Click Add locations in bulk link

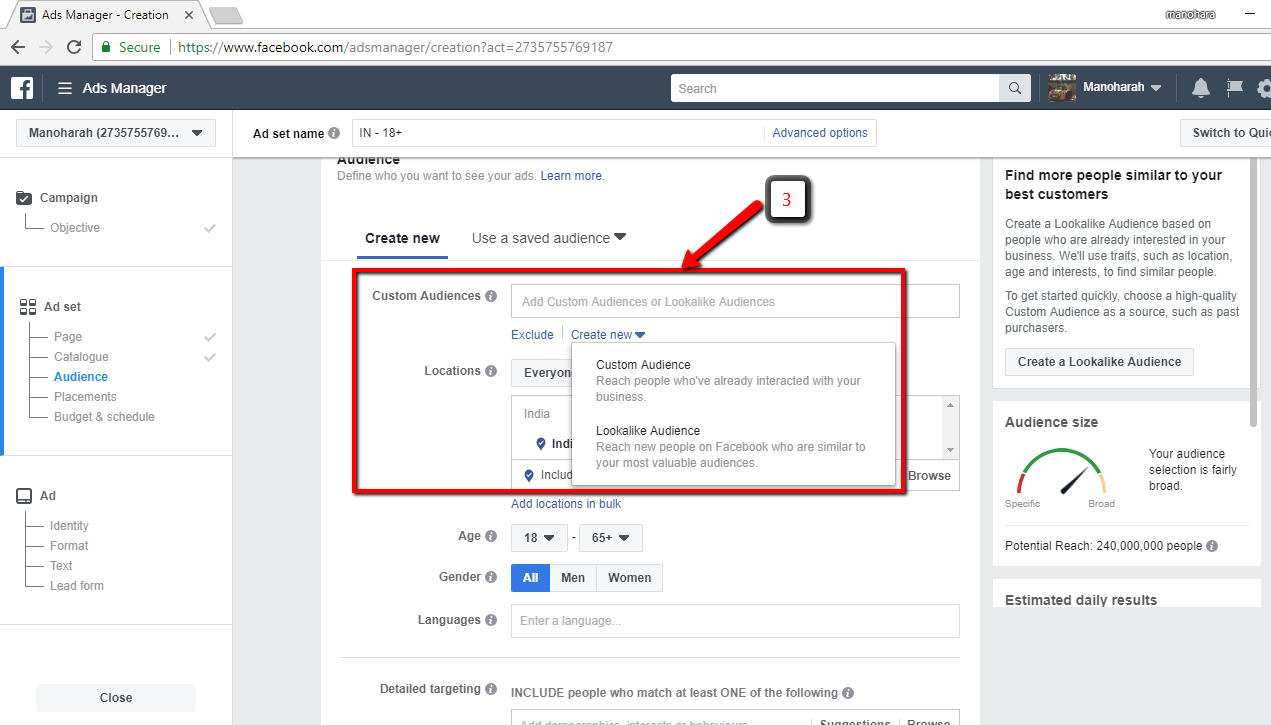(566, 504)
